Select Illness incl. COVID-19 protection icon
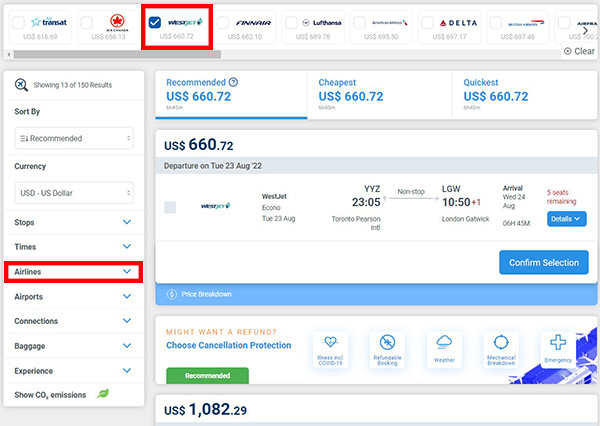Image resolution: width=600 pixels, height=426 pixels. (x=330, y=350)
